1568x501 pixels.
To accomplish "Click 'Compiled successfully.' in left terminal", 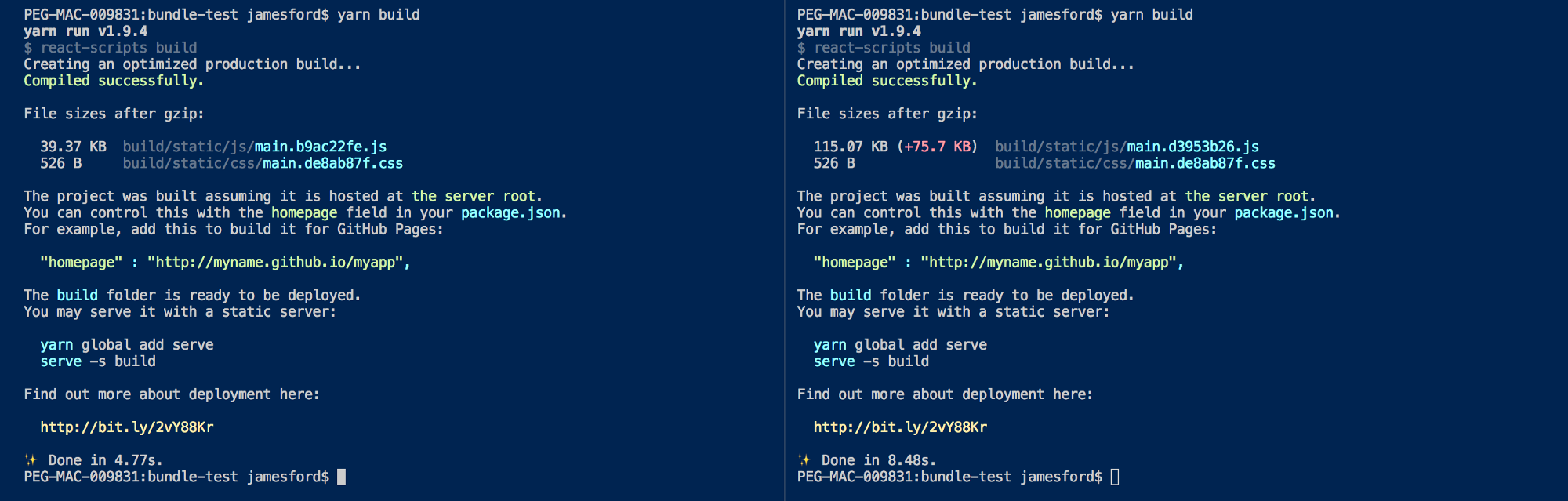I will (x=114, y=81).
